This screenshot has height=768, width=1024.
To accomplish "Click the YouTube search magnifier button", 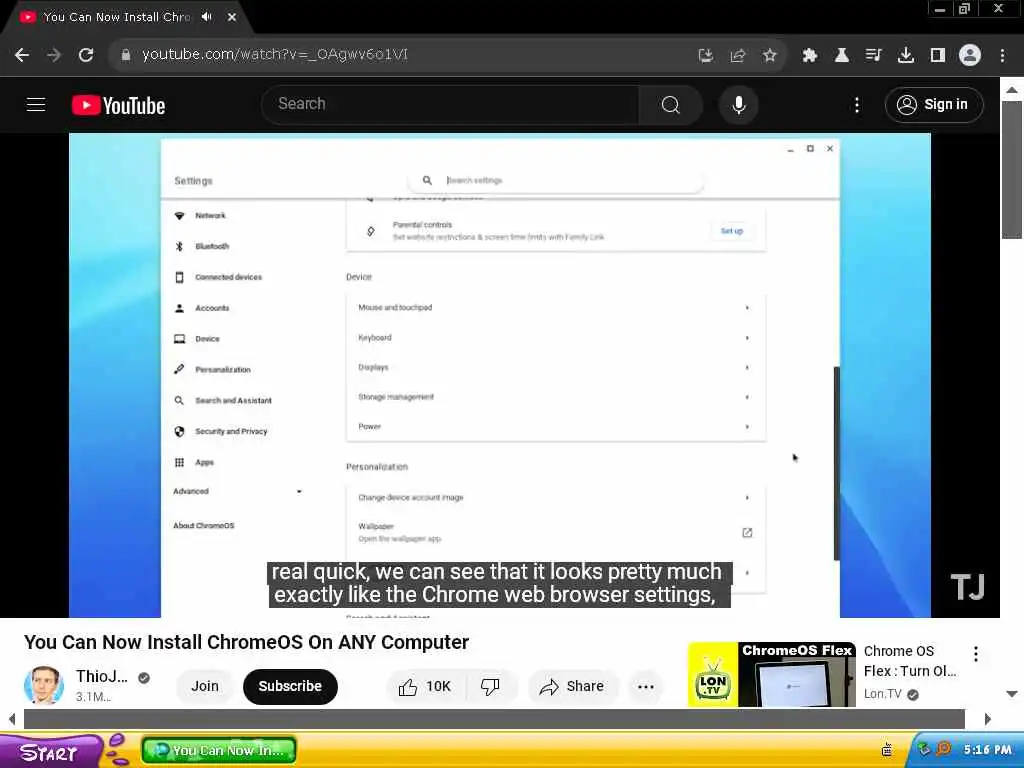I will coord(671,104).
